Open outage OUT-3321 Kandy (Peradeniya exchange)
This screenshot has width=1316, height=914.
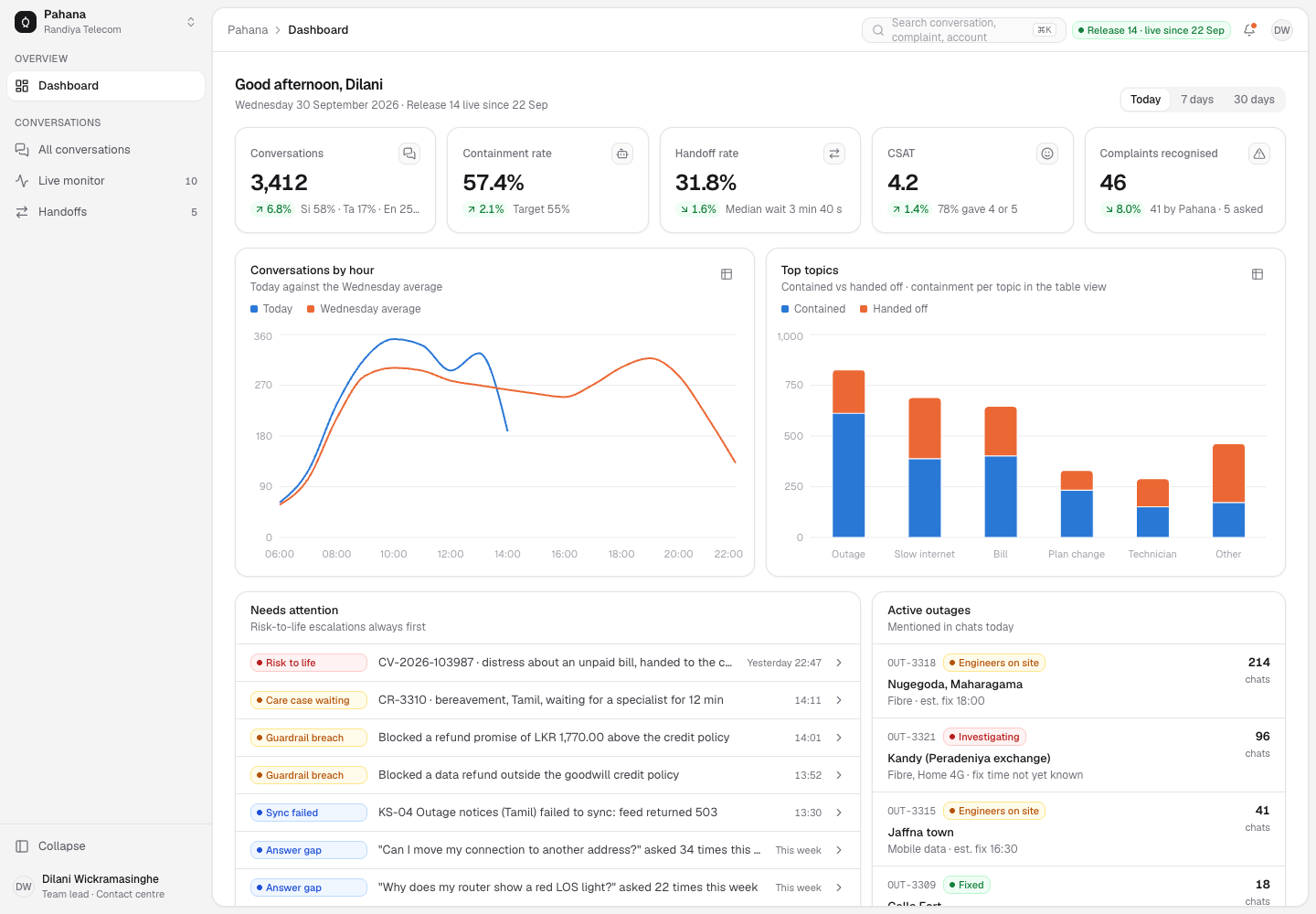(x=1078, y=755)
